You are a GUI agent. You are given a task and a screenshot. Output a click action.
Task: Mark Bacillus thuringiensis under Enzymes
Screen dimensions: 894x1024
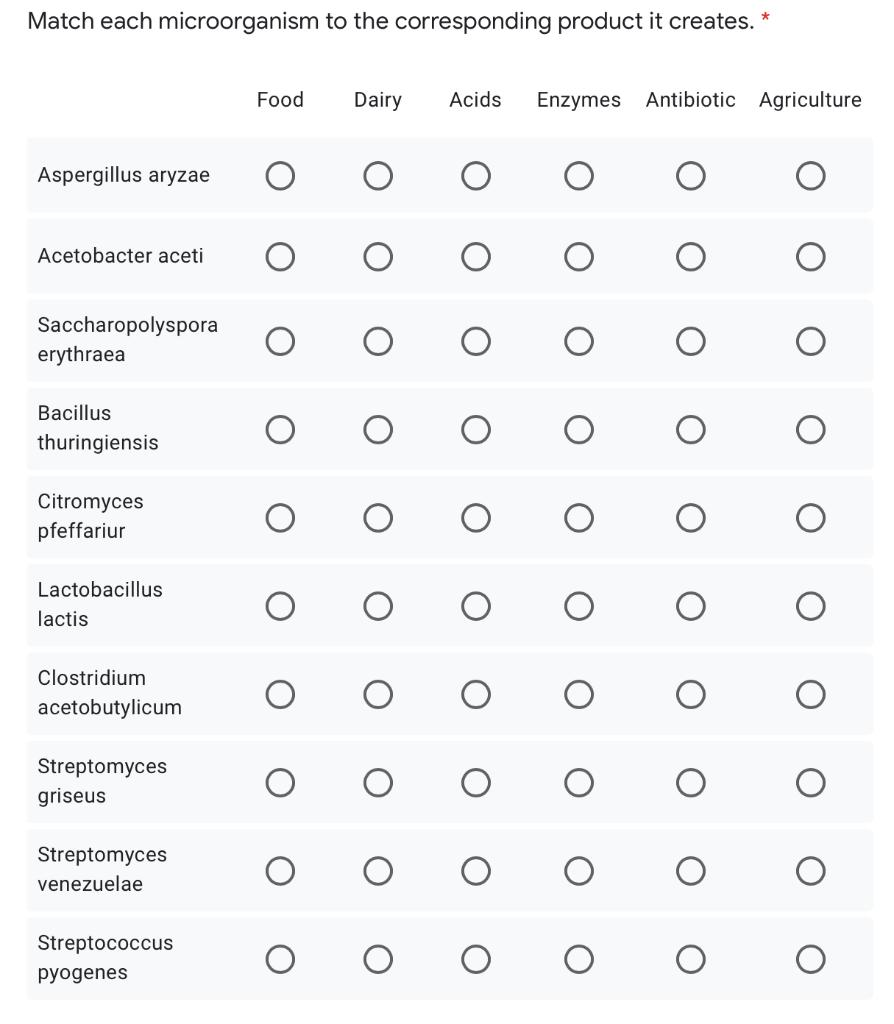click(578, 428)
